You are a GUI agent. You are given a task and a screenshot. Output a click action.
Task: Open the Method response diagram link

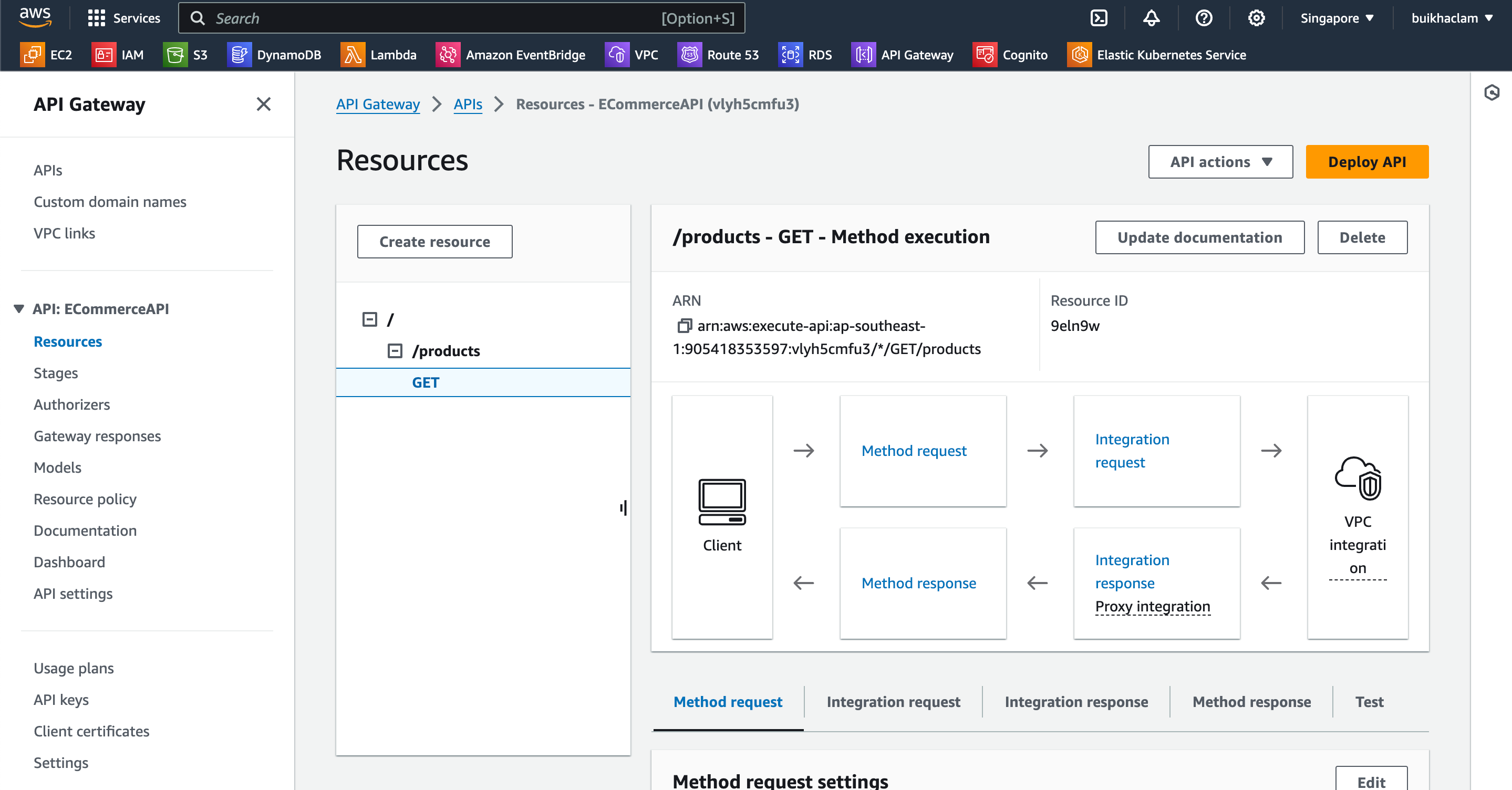coord(918,583)
